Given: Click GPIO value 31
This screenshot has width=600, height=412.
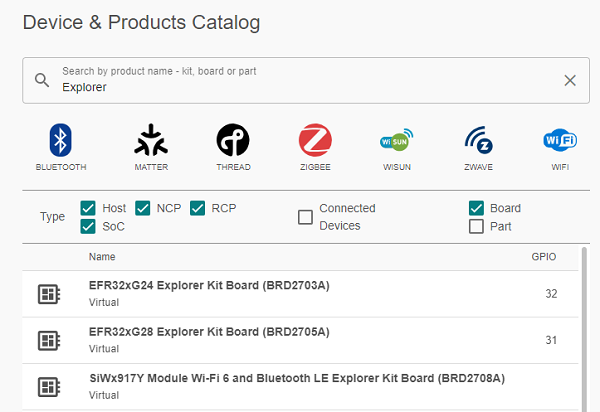Looking at the screenshot, I should click(551, 340).
